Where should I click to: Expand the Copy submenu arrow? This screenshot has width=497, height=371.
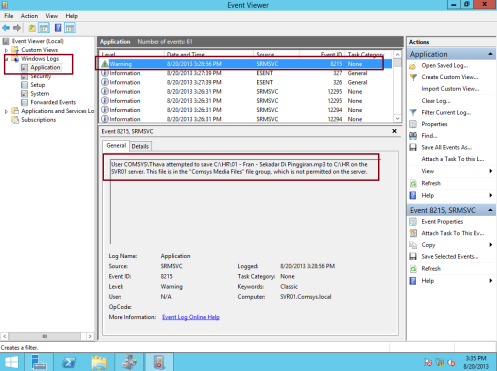[490, 245]
